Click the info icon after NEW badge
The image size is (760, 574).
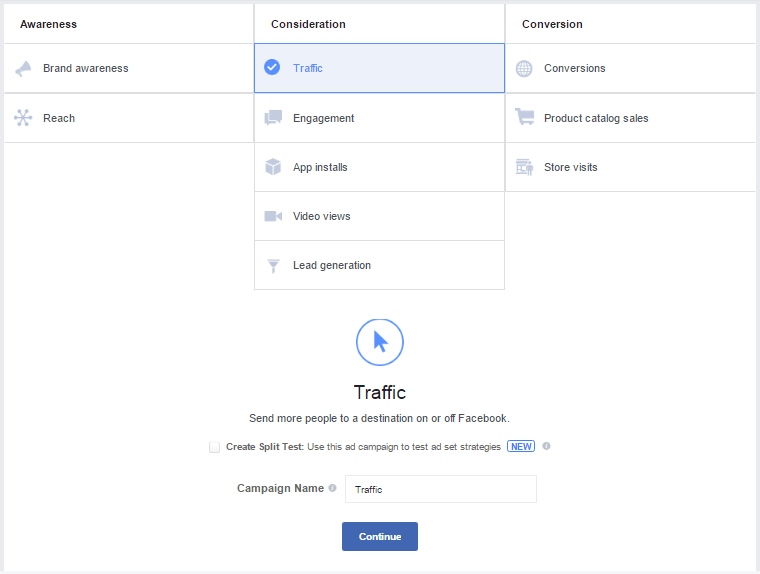coord(547,446)
